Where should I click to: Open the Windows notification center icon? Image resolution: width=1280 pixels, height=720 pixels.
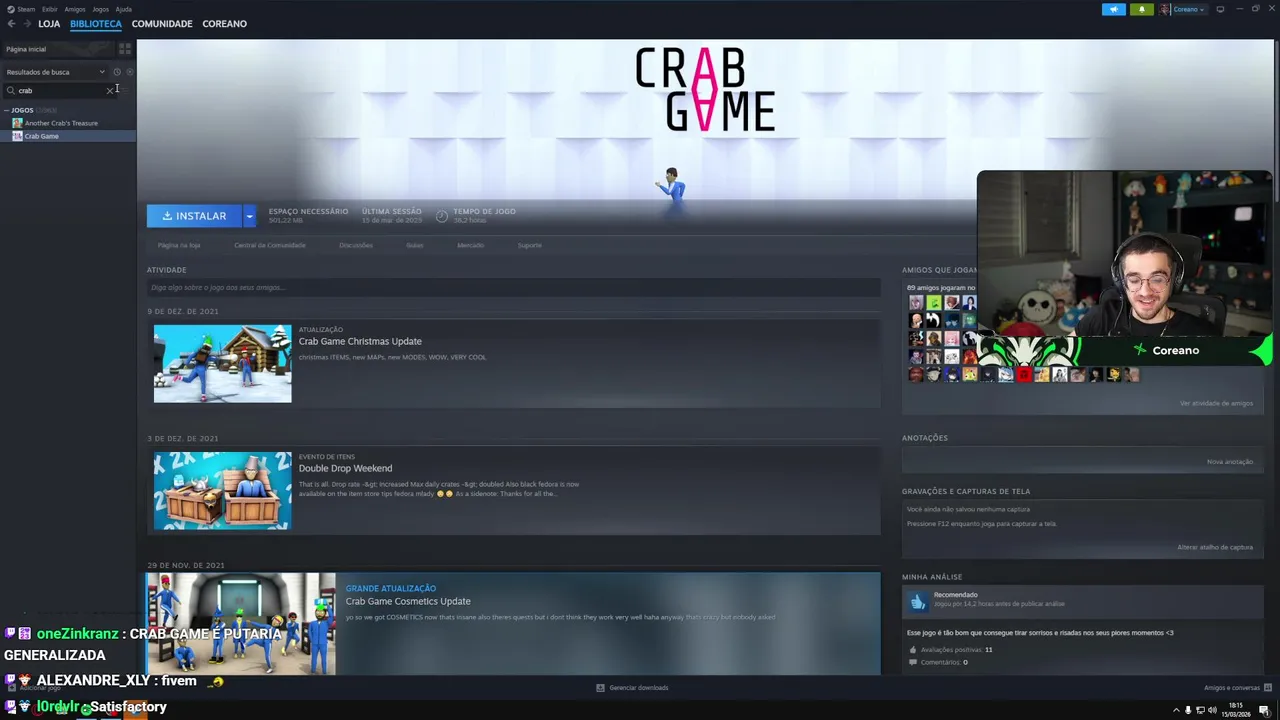(x=1264, y=710)
